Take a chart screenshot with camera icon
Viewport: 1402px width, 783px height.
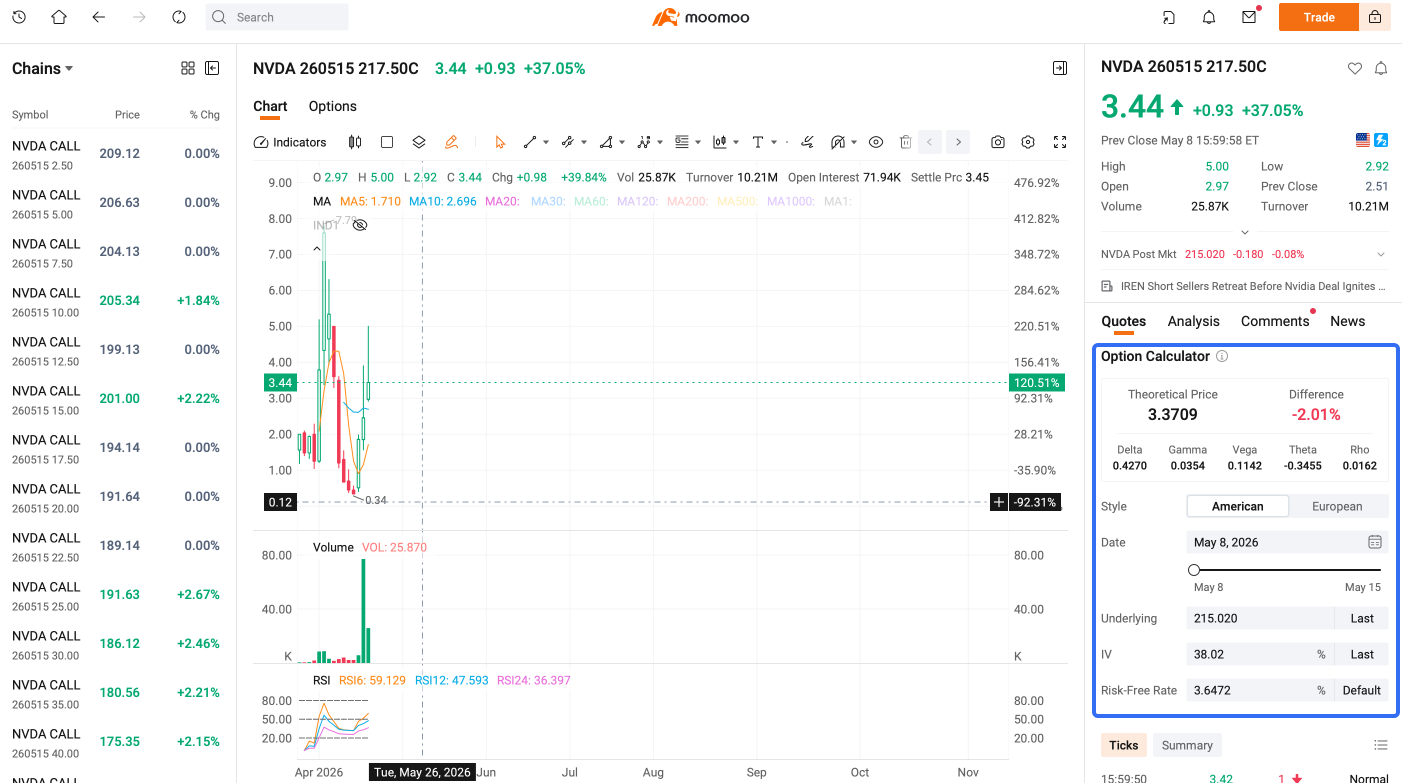click(x=998, y=142)
